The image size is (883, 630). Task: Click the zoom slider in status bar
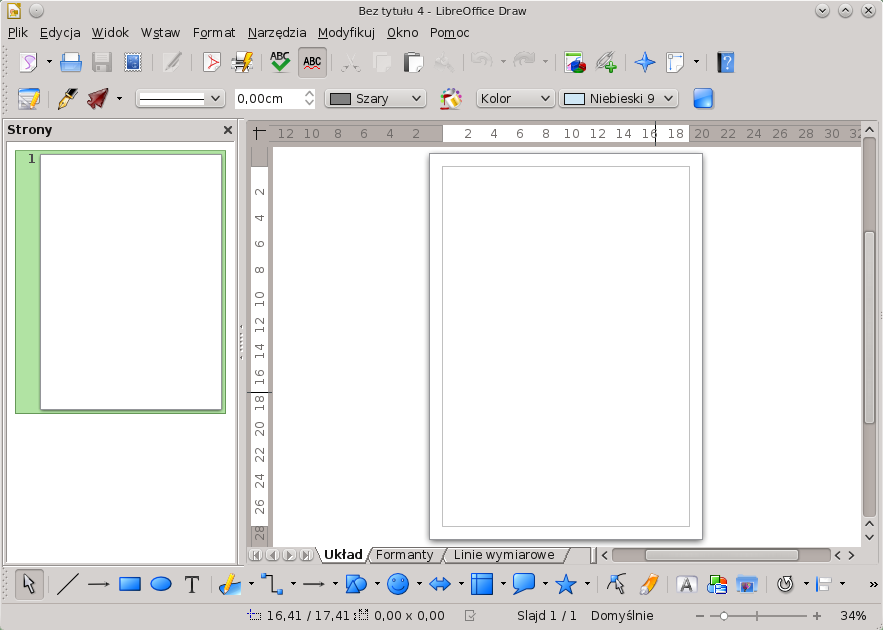758,616
